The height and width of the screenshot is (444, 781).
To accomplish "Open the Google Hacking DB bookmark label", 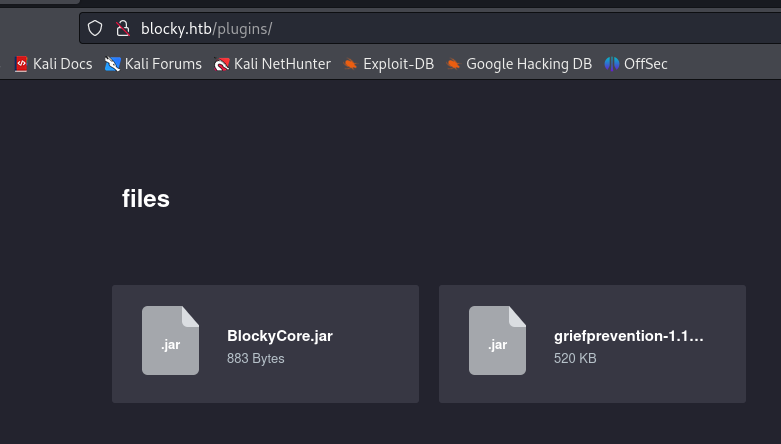I will 529,64.
